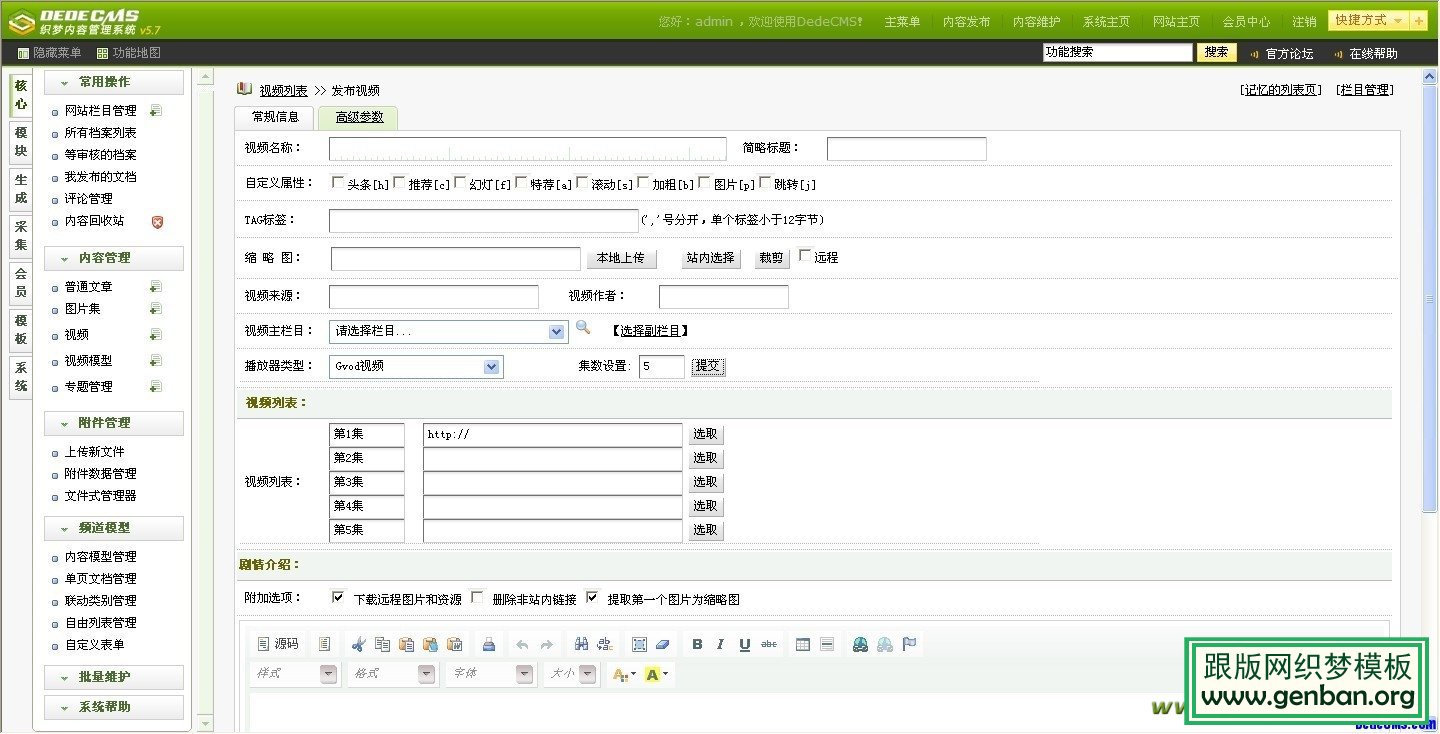Click the Find binoculars icon
The image size is (1440, 734).
tap(581, 645)
